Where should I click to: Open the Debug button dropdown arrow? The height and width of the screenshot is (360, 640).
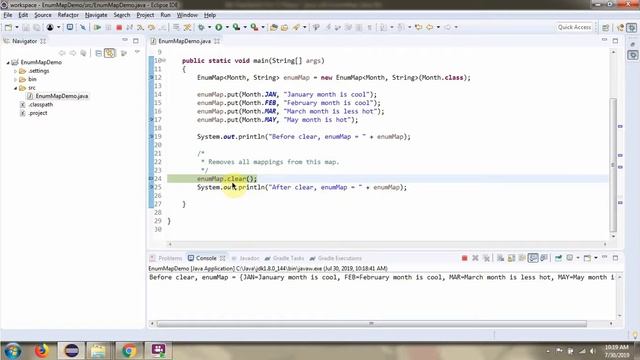[209, 27]
